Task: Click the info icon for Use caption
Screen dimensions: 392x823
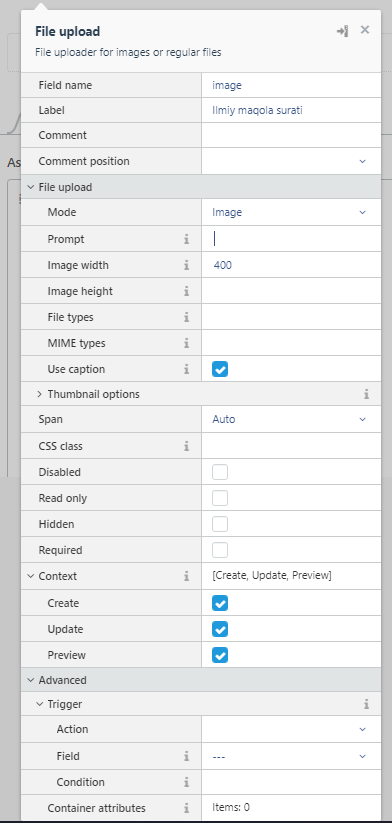Action: point(186,370)
